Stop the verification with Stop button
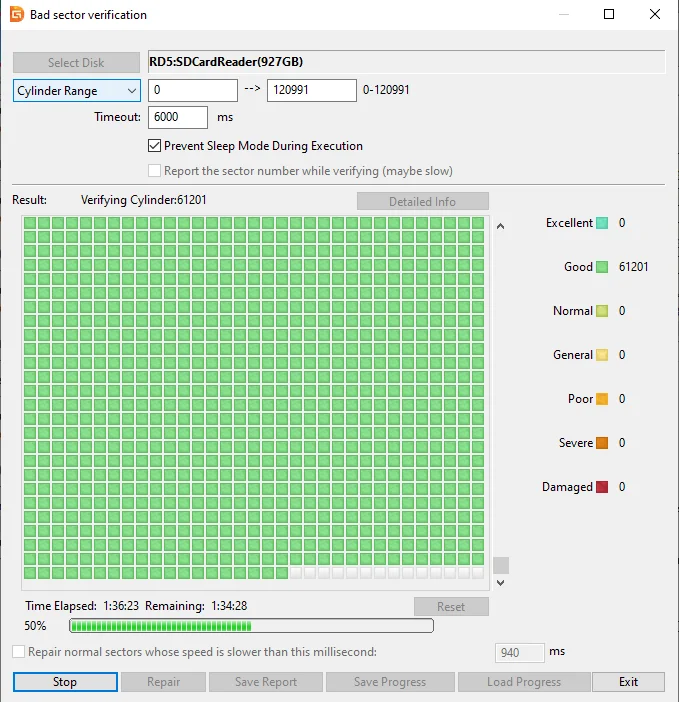This screenshot has height=702, width=679. tap(65, 682)
